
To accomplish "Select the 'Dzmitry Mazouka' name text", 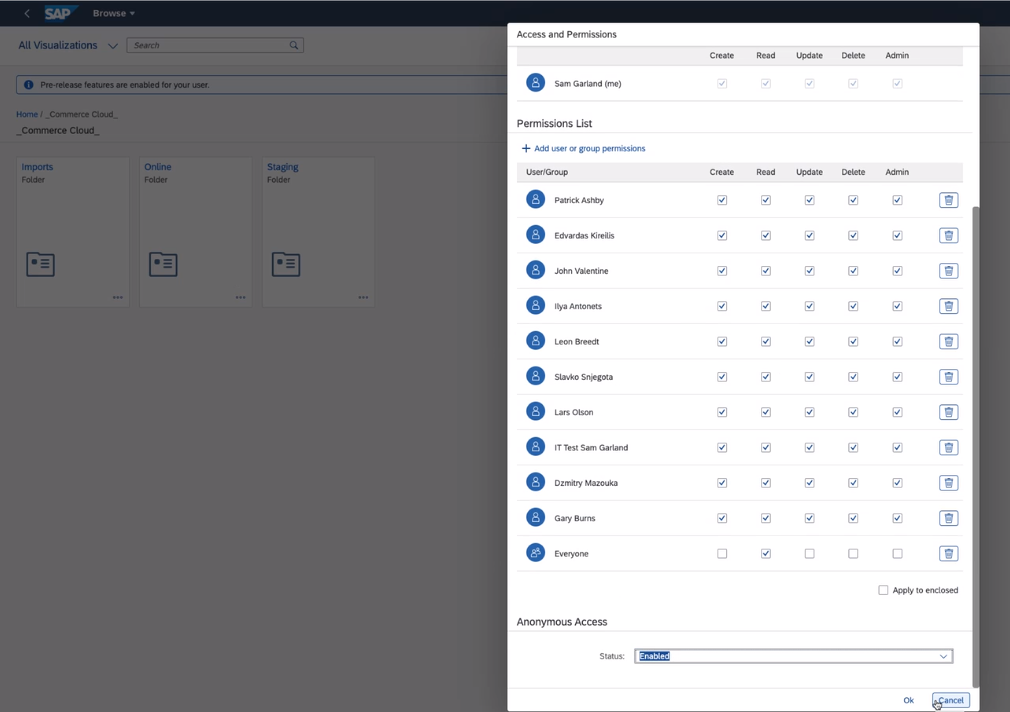I will tap(586, 483).
